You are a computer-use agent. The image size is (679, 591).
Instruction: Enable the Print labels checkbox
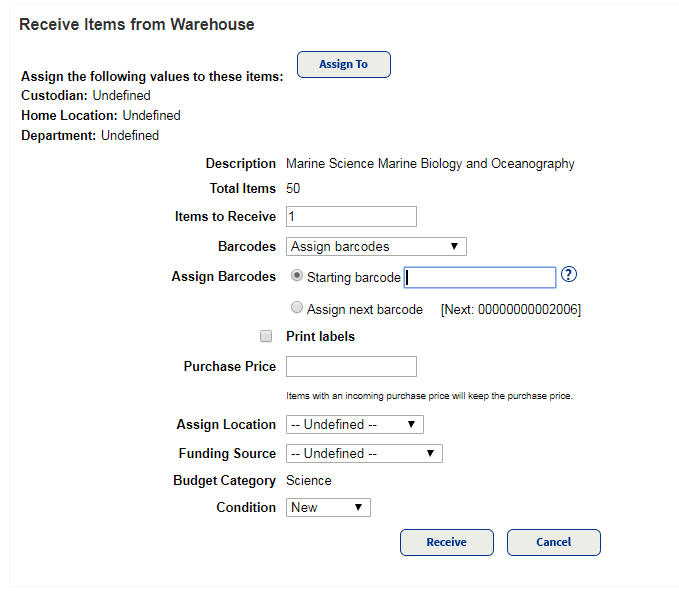tap(266, 336)
